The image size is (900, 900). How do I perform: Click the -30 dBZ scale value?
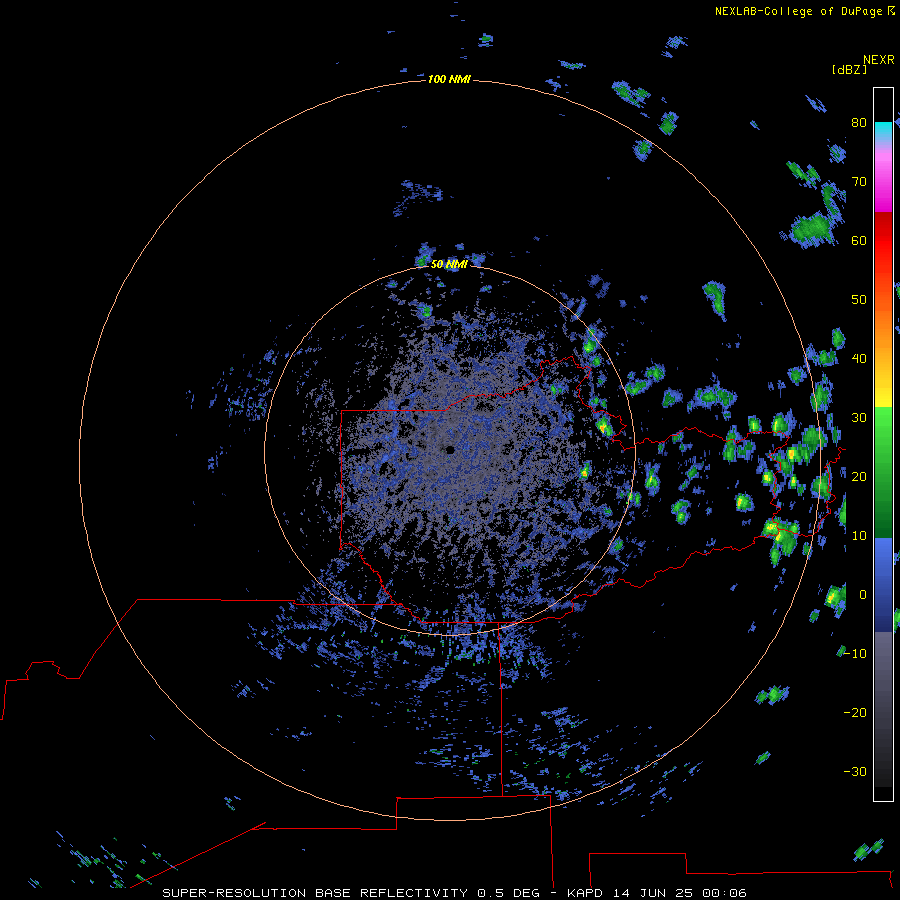[x=855, y=771]
